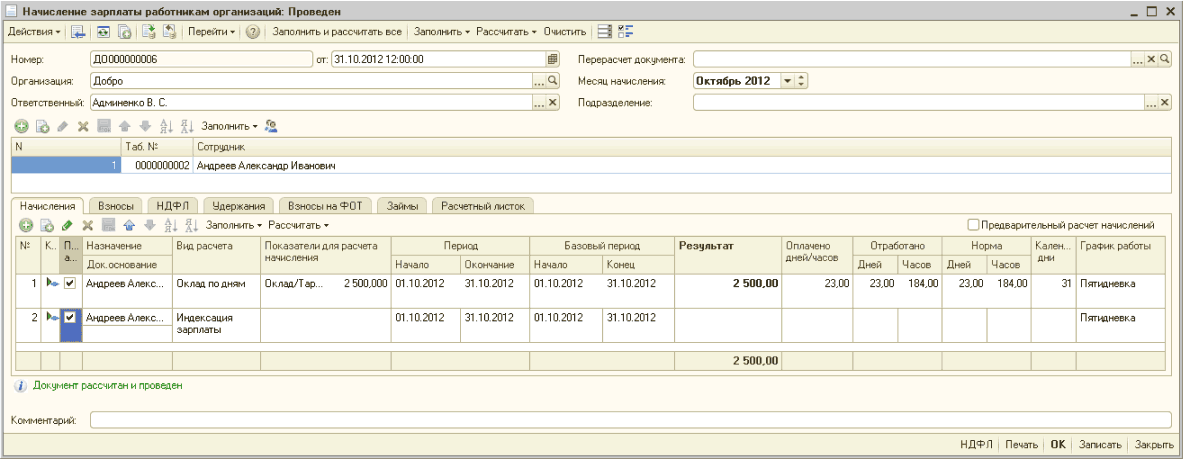Screen dimensions: 1183x459
Task: Click Месяц начисления spinner arrows
Action: (x=800, y=81)
